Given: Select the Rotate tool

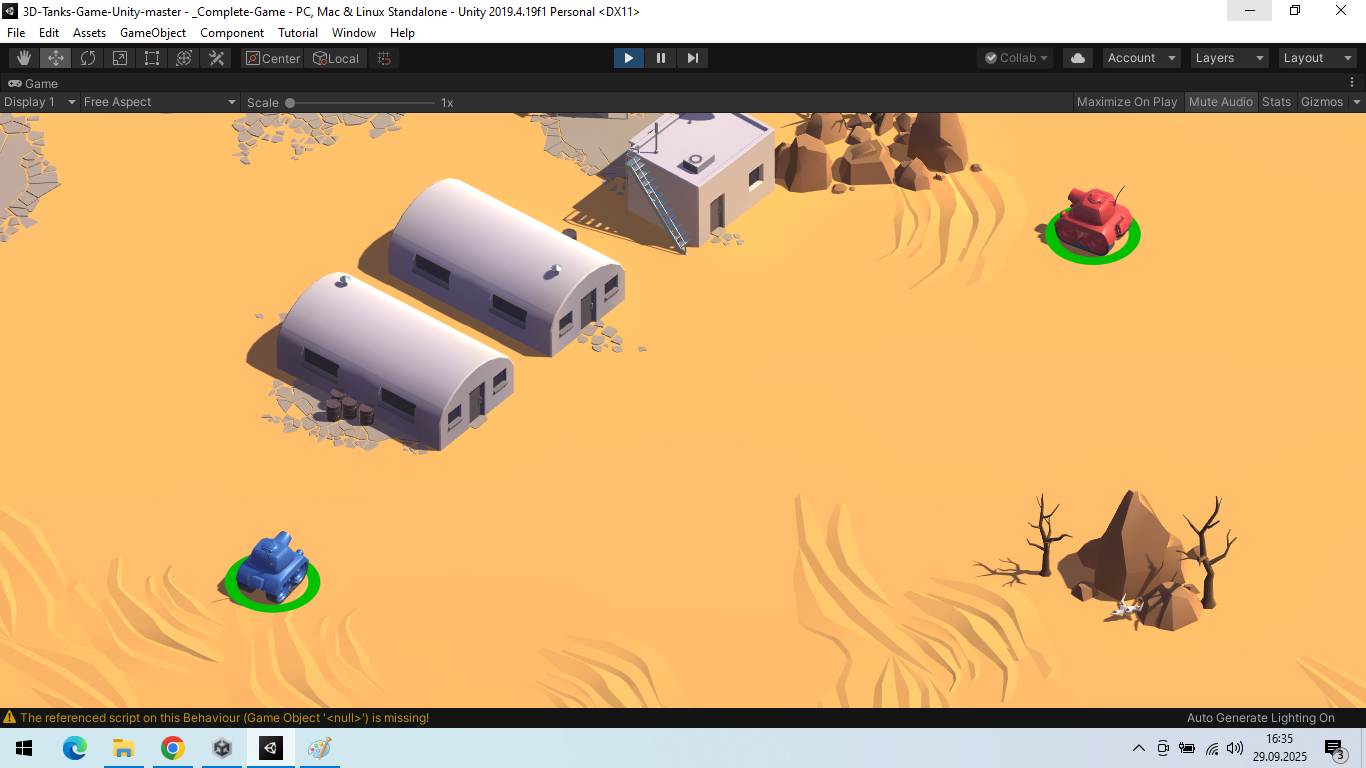Looking at the screenshot, I should tap(88, 58).
